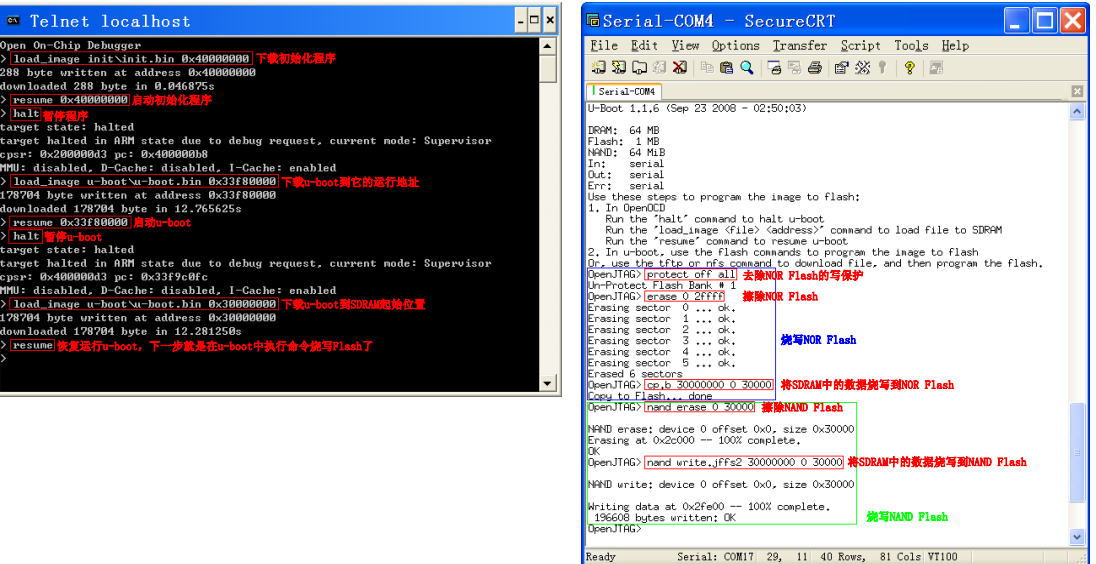Open the Tools menu in SecureCRT
1096x564 pixels.
(911, 45)
